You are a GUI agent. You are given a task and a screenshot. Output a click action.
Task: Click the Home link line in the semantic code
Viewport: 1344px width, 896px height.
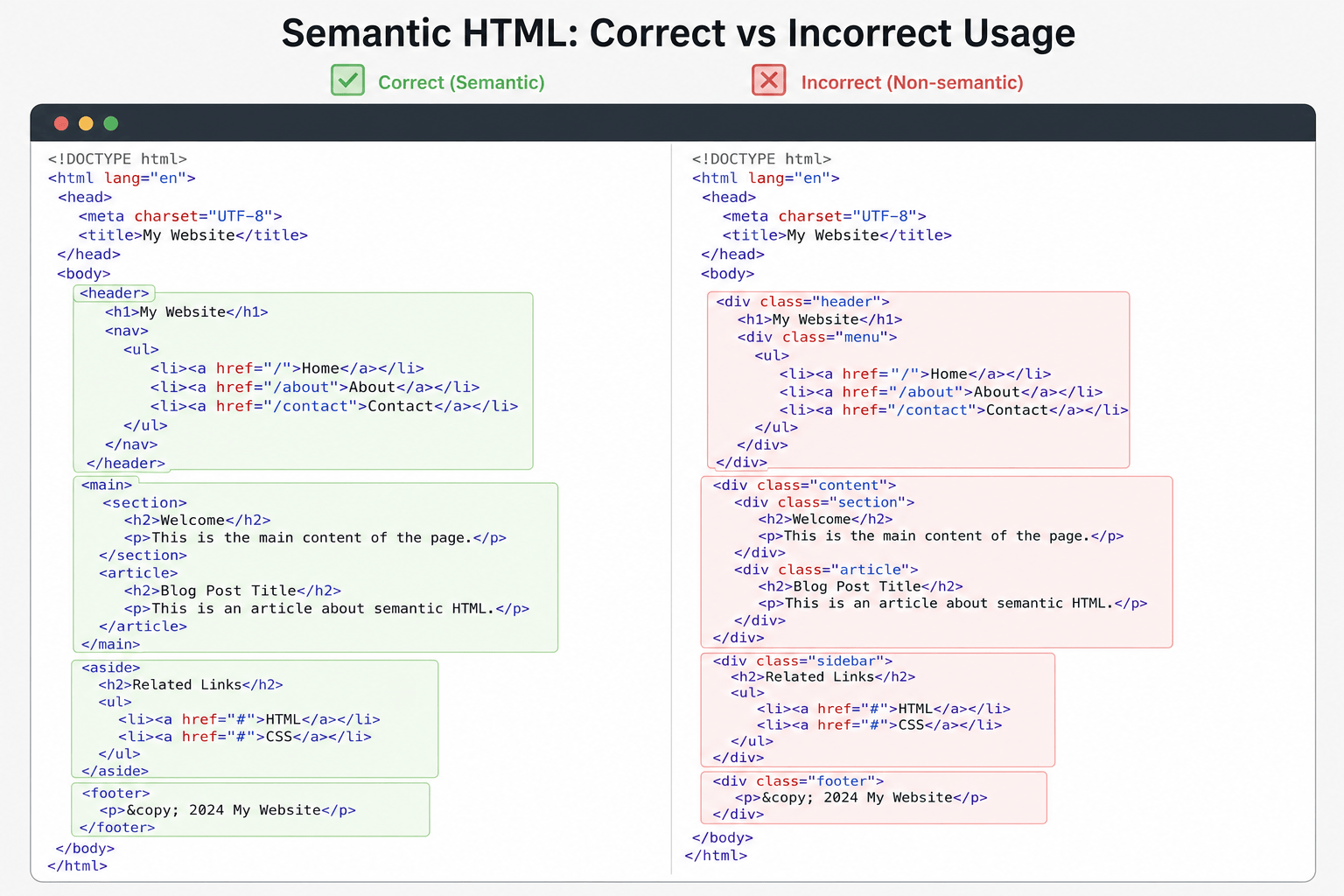pos(287,368)
